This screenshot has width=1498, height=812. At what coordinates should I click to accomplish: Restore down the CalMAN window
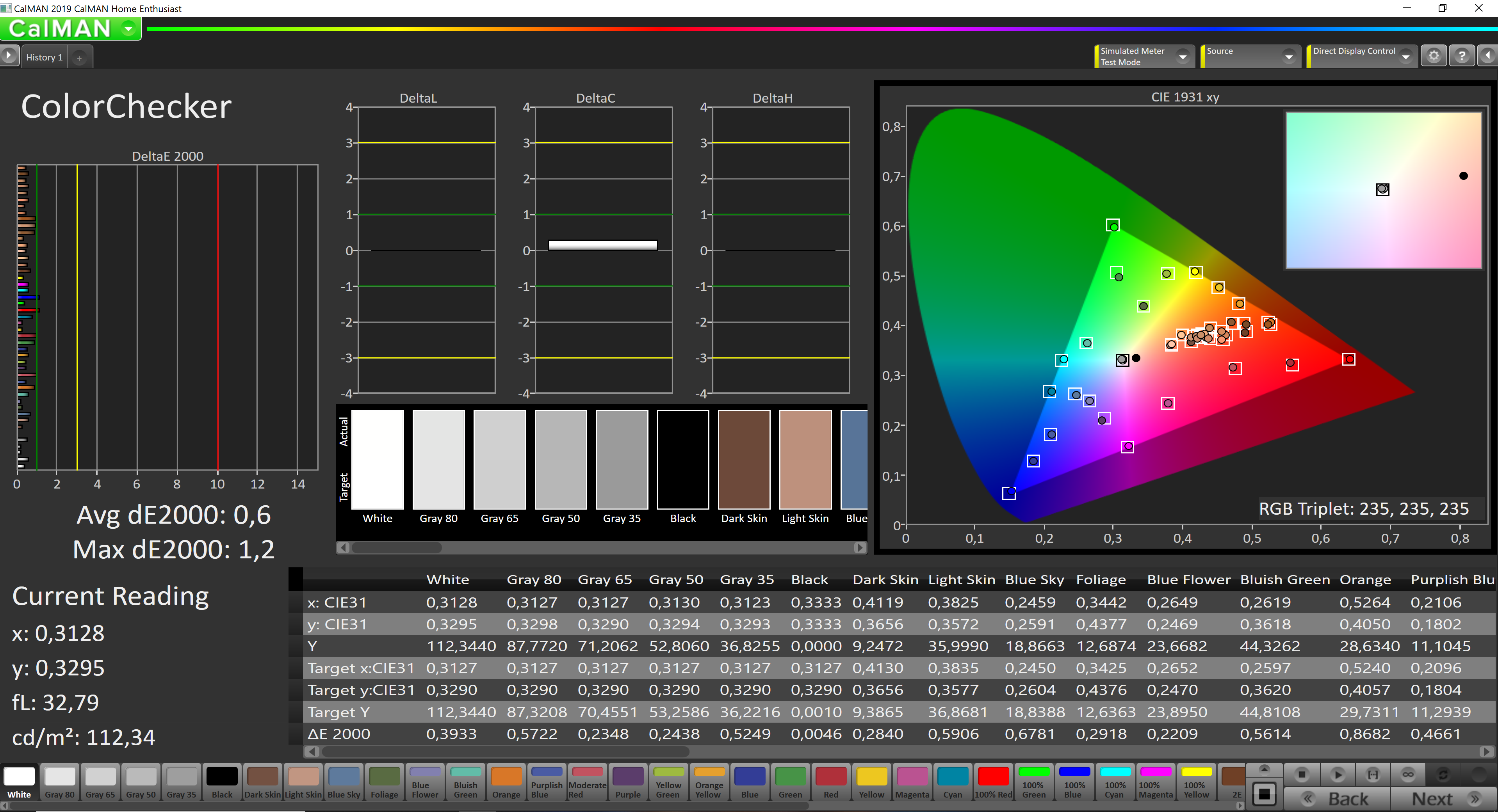tap(1442, 8)
